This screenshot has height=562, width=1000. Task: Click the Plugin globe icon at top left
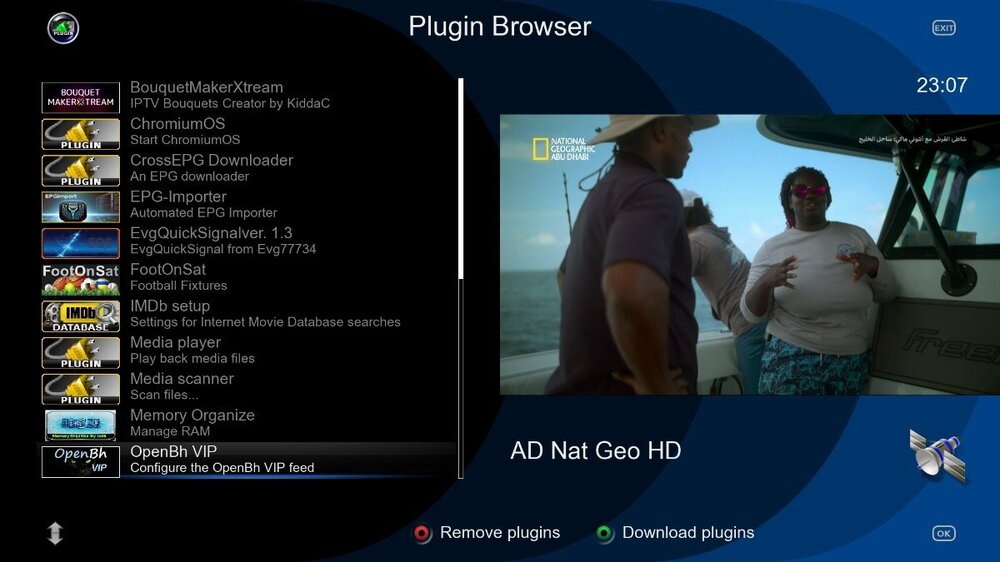pos(63,28)
